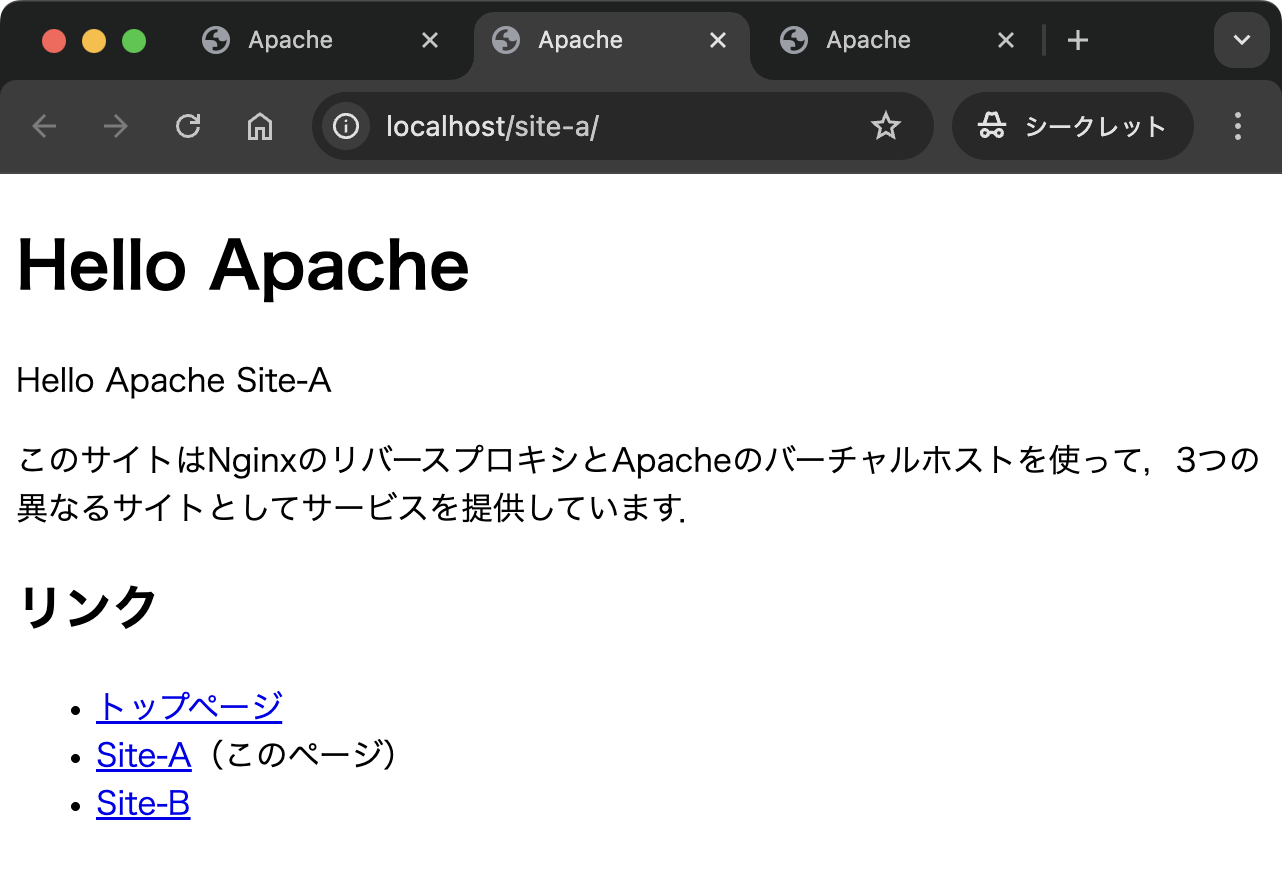1282x896 pixels.
Task: Open a new tab with plus icon
Action: [x=1077, y=40]
